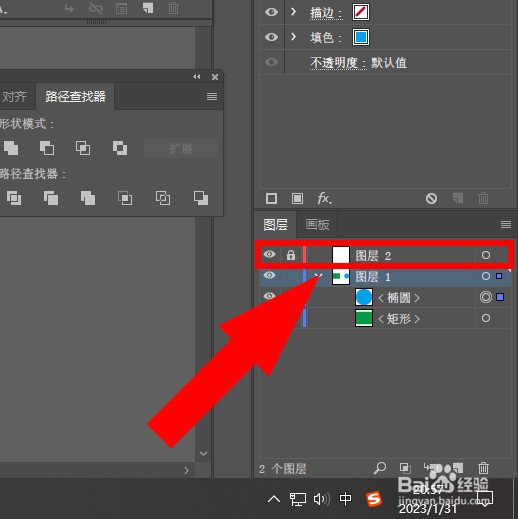
Task: Open the Pathfinder panel menu
Action: pos(212,97)
